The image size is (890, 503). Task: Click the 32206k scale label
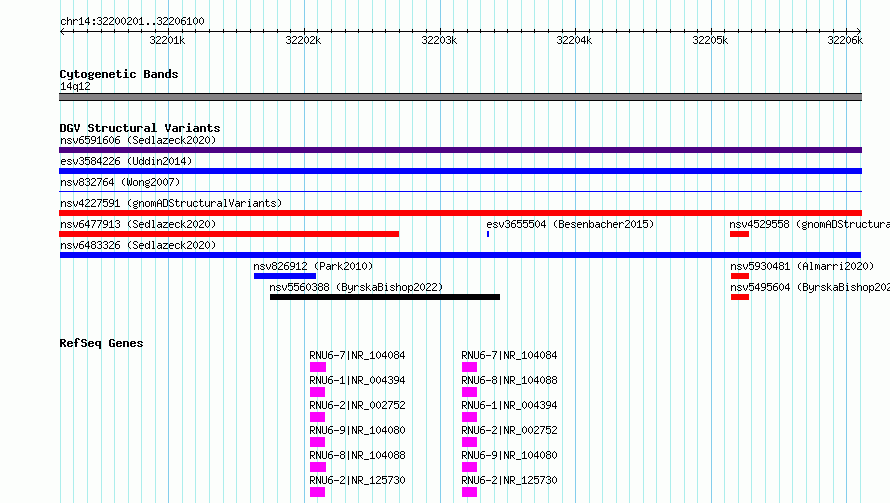[845, 40]
